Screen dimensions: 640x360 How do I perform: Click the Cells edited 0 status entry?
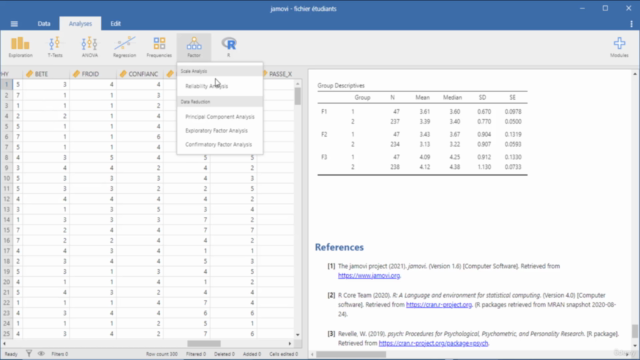[284, 354]
